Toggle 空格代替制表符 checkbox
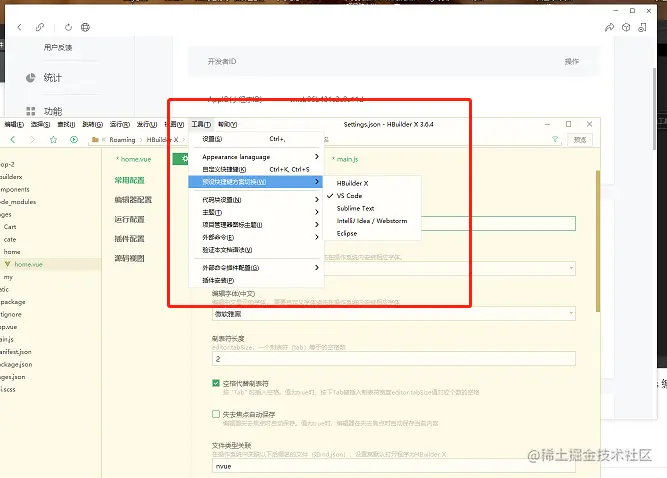The image size is (667, 478). (x=216, y=383)
